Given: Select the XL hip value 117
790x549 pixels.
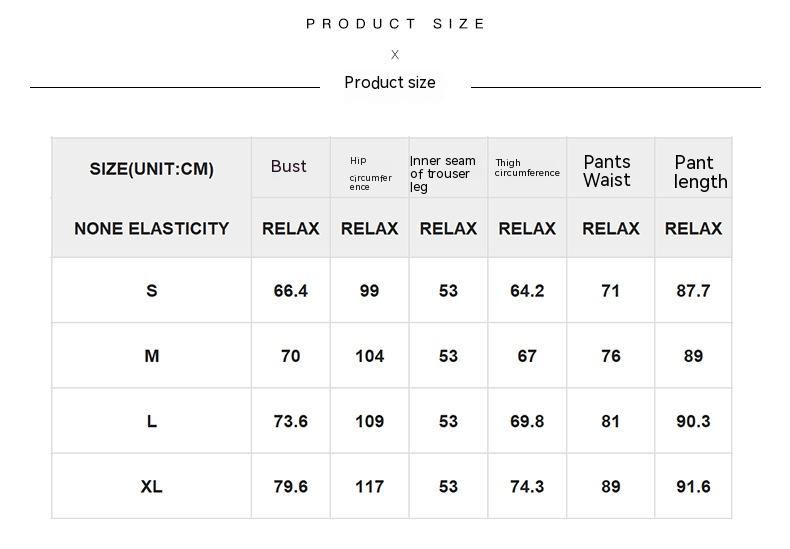Looking at the screenshot, I should click(x=369, y=487).
